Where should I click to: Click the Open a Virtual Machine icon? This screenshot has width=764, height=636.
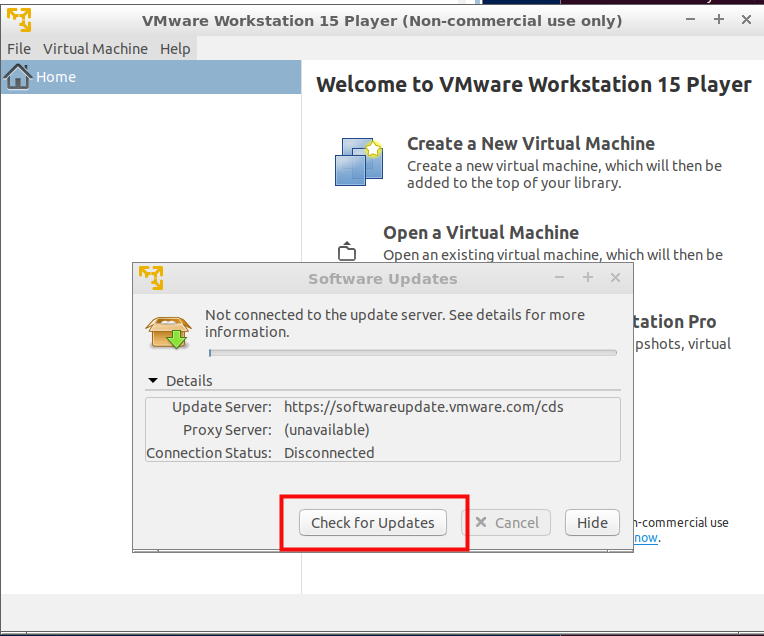point(347,251)
